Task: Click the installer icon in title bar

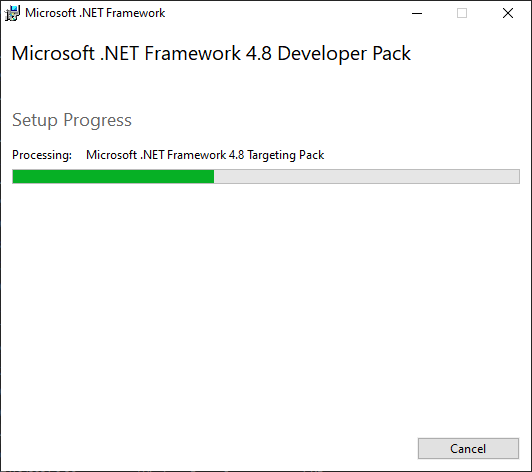Action: tap(12, 13)
